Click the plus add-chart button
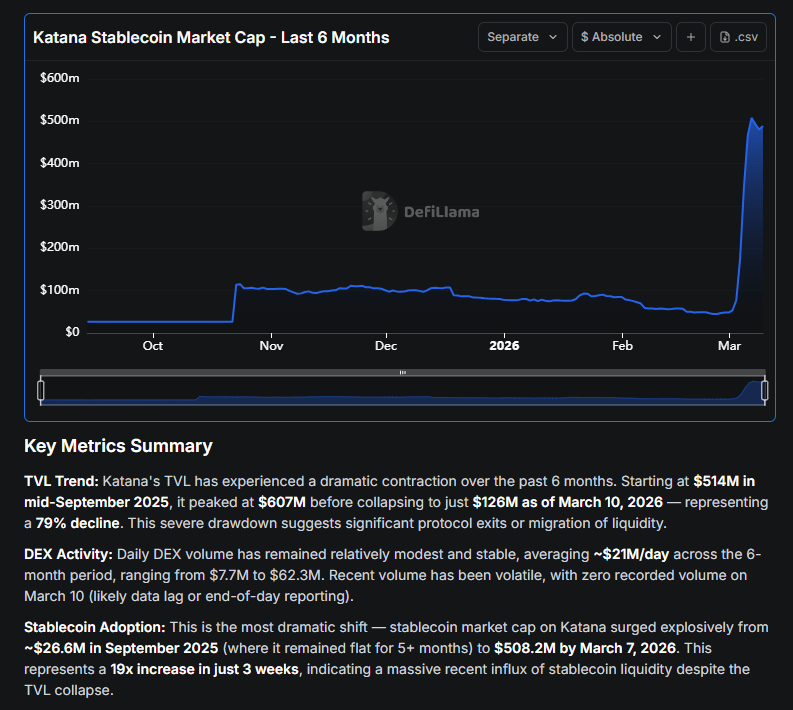This screenshot has width=793, height=710. [x=691, y=37]
